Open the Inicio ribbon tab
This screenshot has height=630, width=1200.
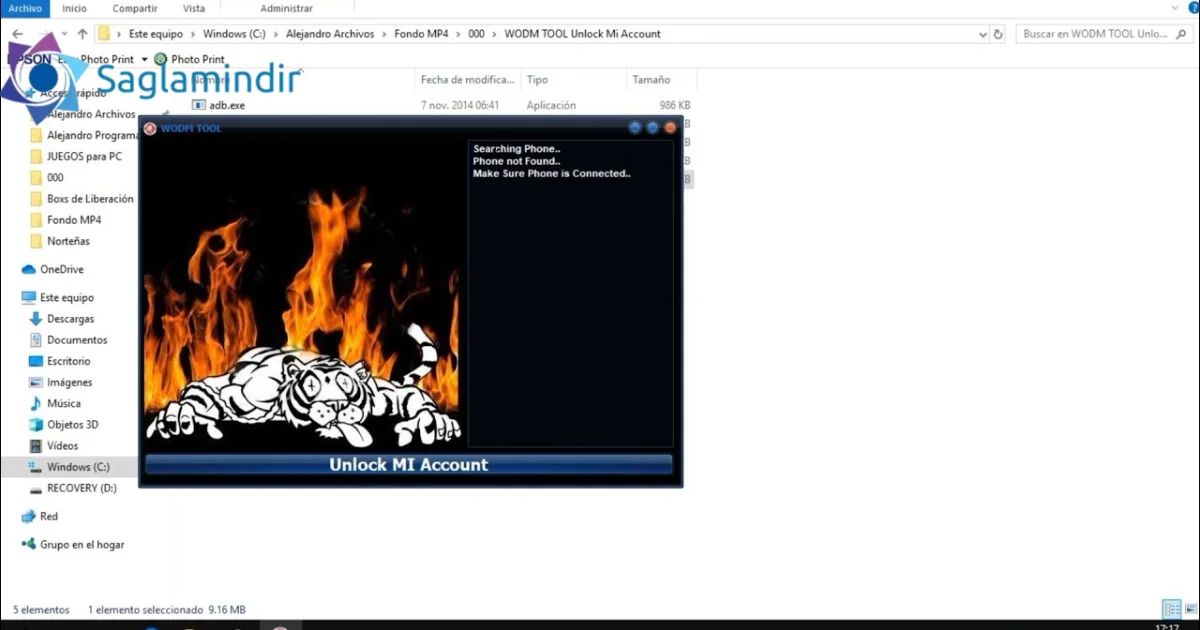[x=74, y=8]
